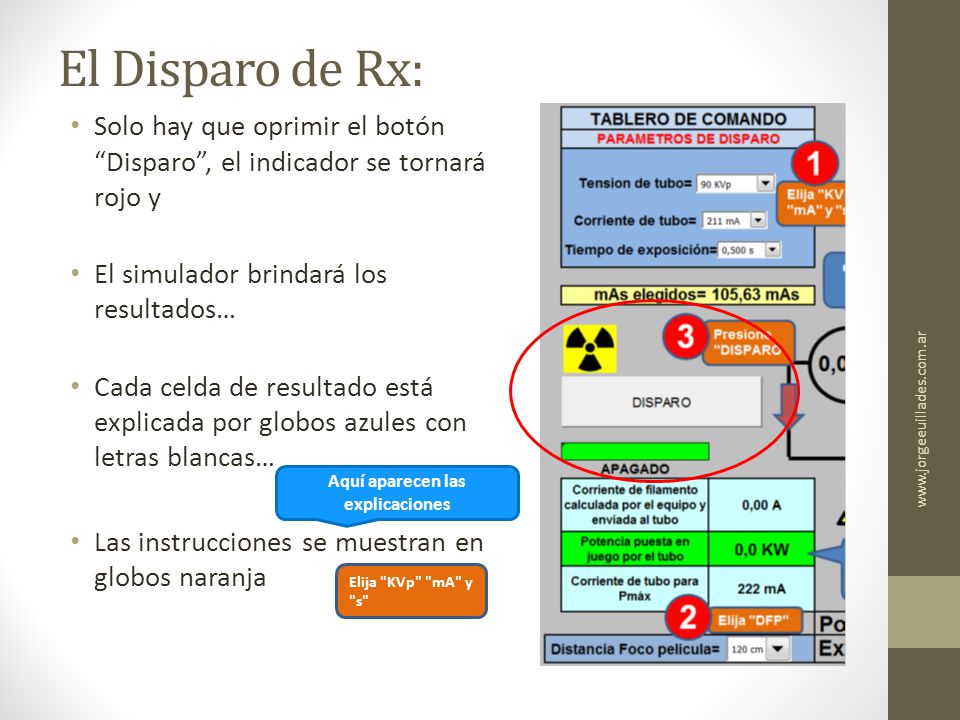Click the blue 'Aquí aparecen las explicaciones' balloon
The image size is (960, 720).
(x=397, y=493)
